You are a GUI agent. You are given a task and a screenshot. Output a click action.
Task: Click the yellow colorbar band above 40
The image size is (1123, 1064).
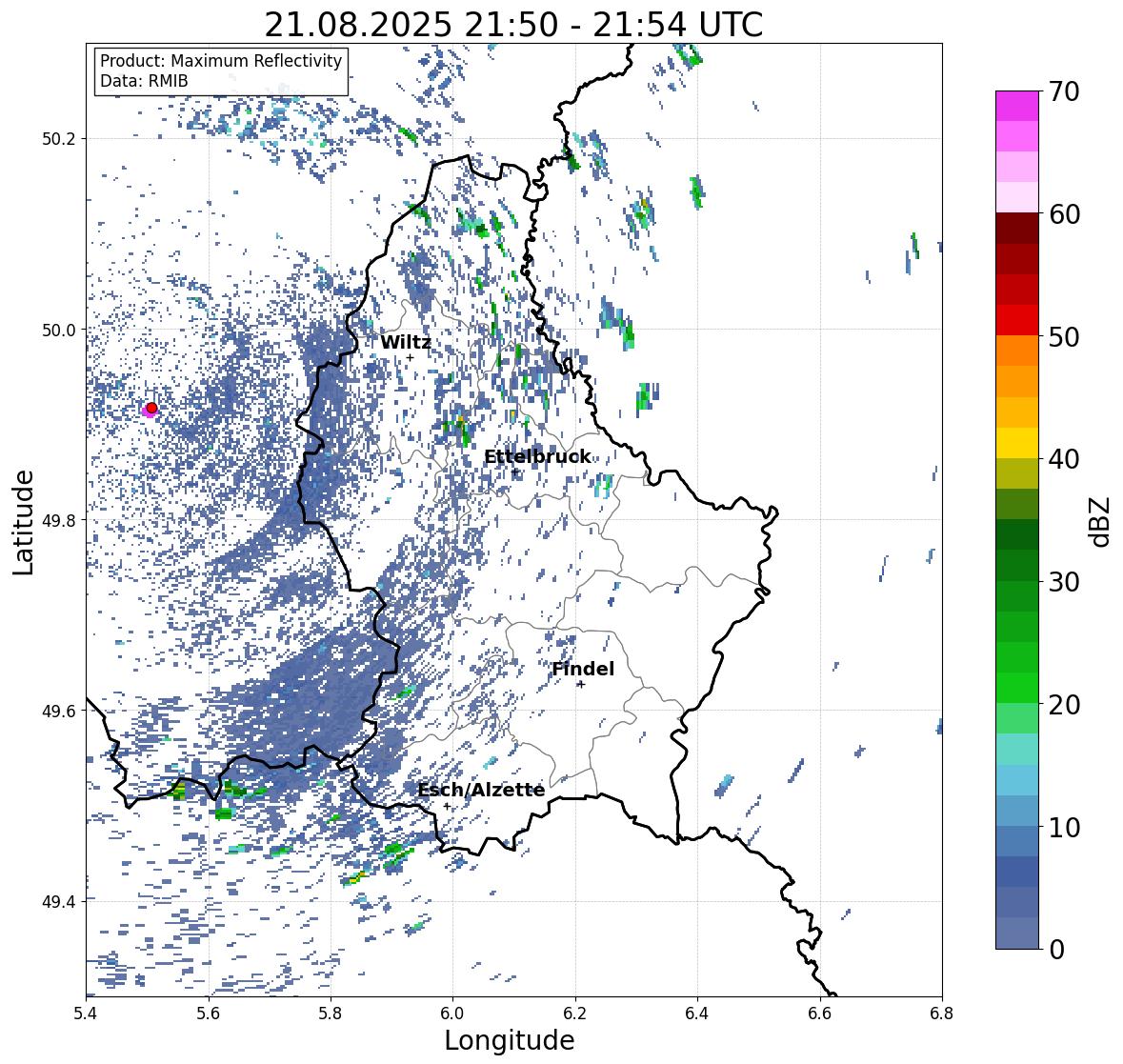[x=1017, y=443]
